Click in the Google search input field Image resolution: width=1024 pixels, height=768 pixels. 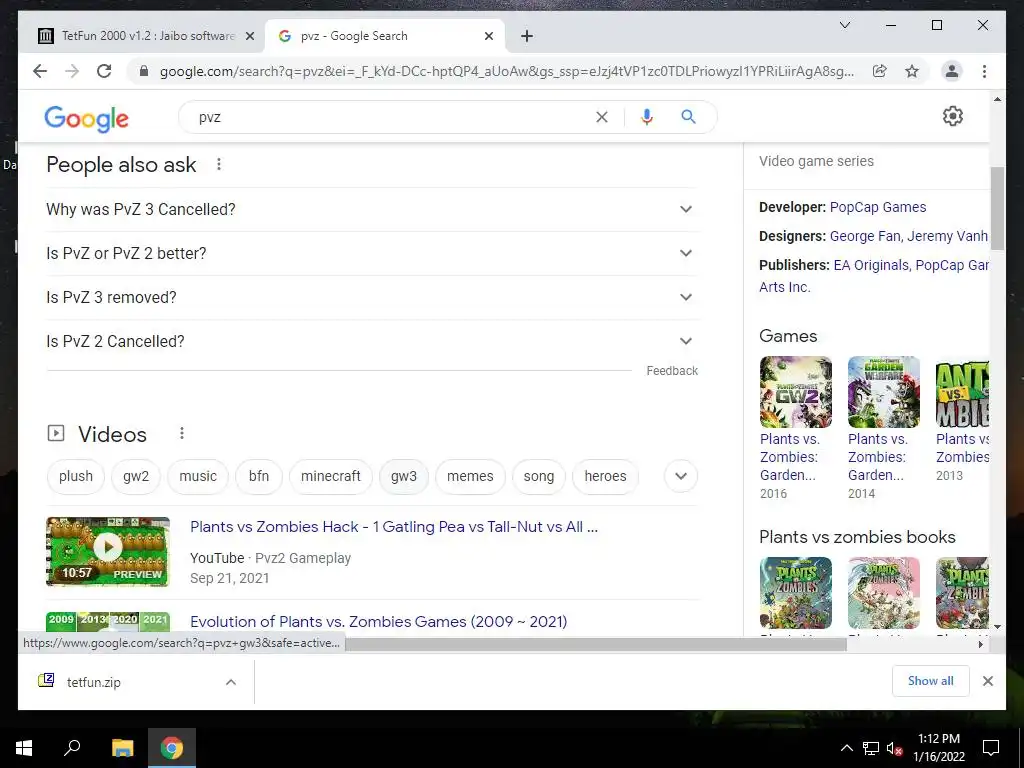coord(392,118)
